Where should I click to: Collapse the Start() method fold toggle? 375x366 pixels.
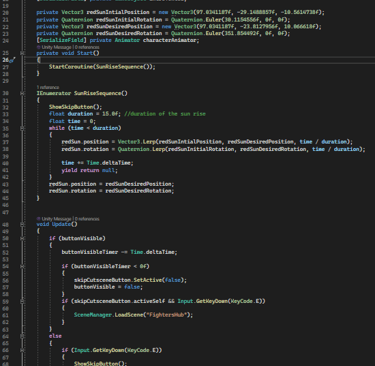[x=22, y=53]
